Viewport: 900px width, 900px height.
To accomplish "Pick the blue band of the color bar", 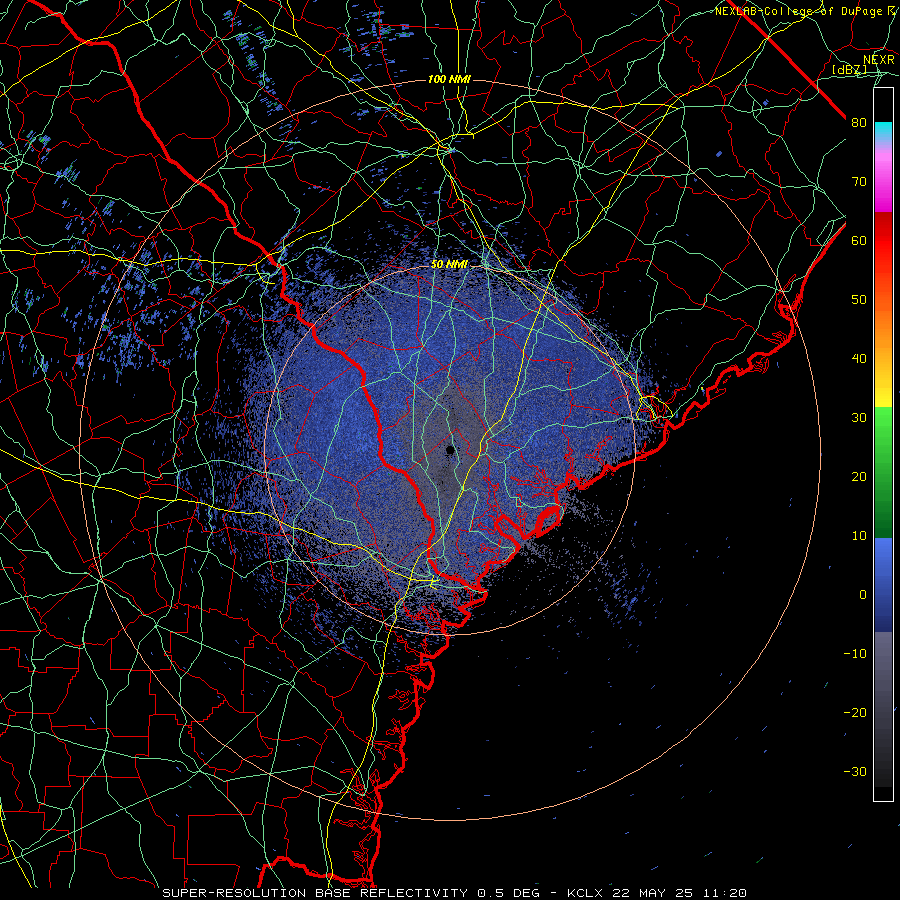I will click(883, 584).
